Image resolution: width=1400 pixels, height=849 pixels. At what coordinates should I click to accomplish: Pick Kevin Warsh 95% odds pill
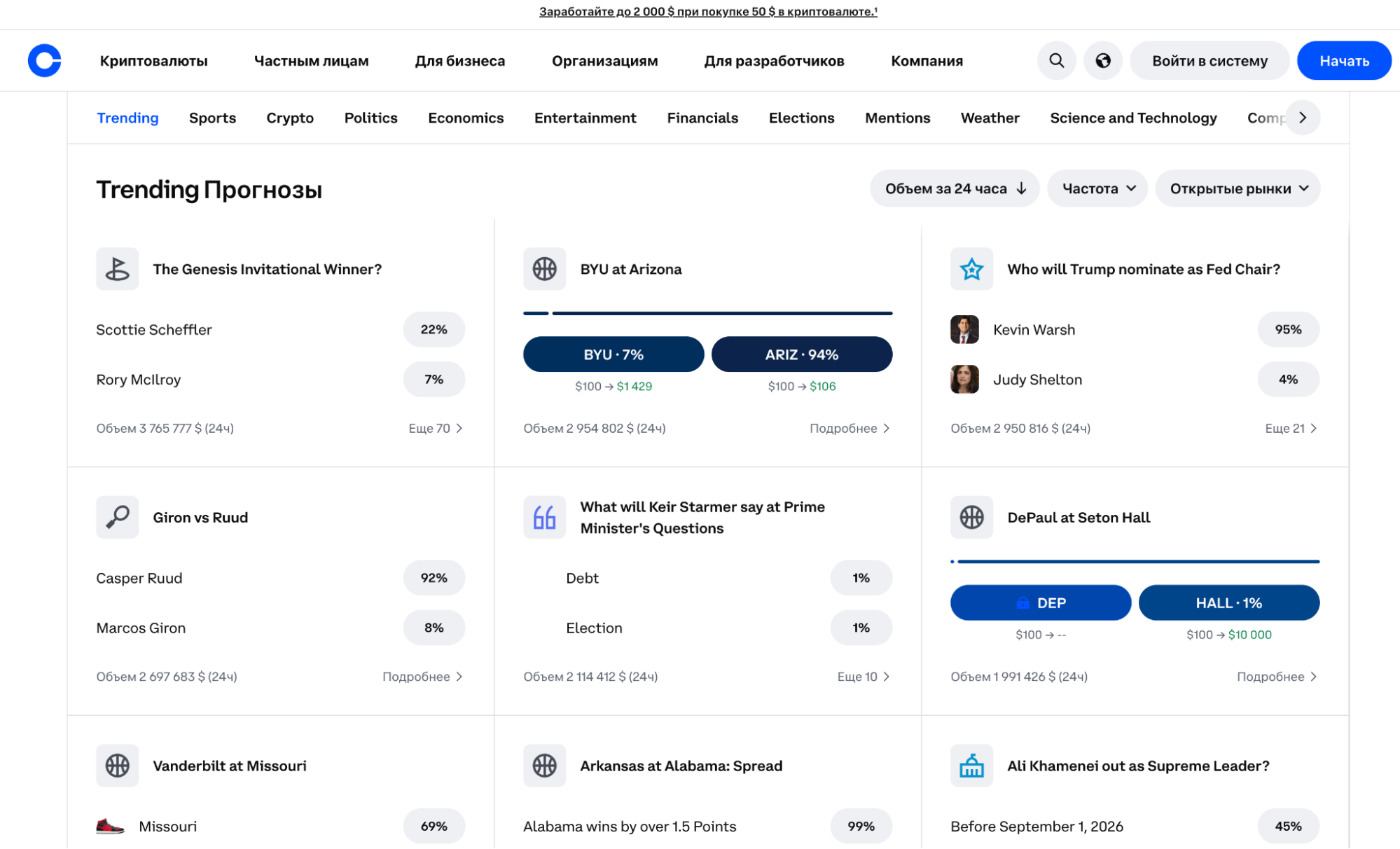coord(1287,329)
